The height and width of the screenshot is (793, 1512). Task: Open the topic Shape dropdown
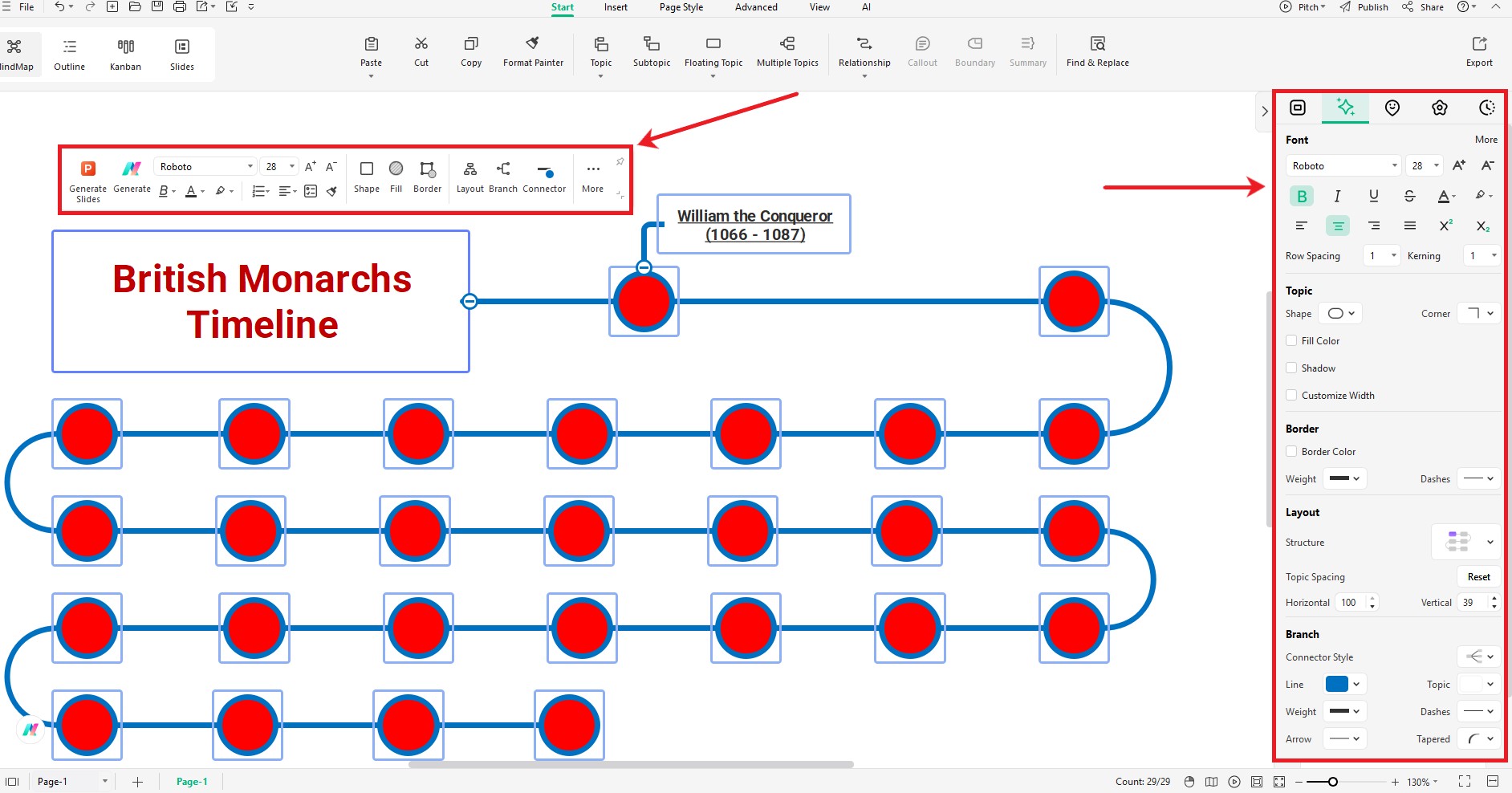[1341, 313]
